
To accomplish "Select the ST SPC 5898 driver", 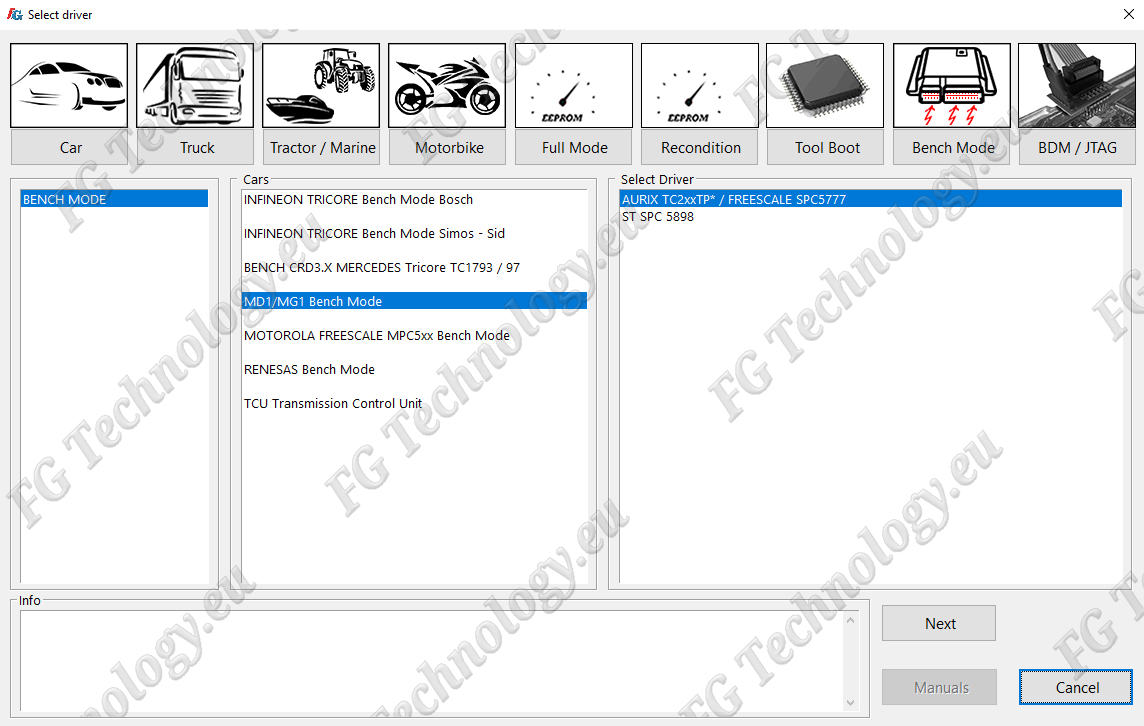I will tap(657, 217).
